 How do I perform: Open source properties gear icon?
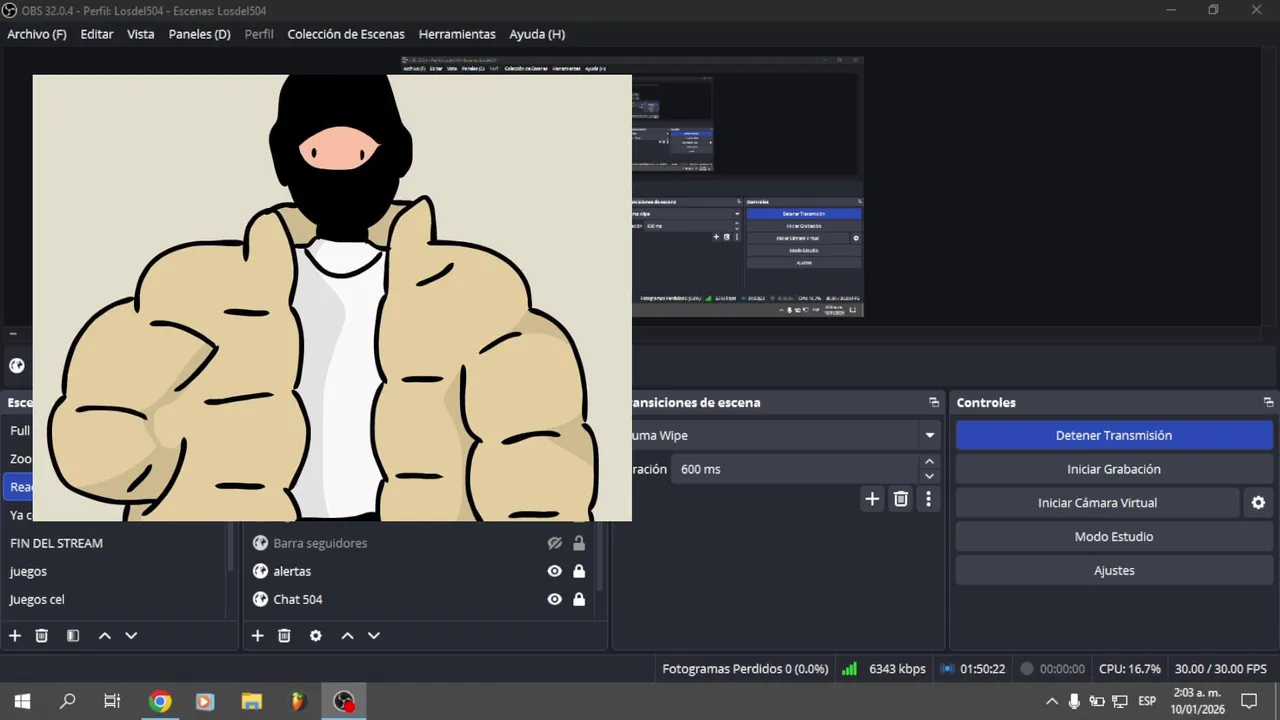tap(316, 636)
